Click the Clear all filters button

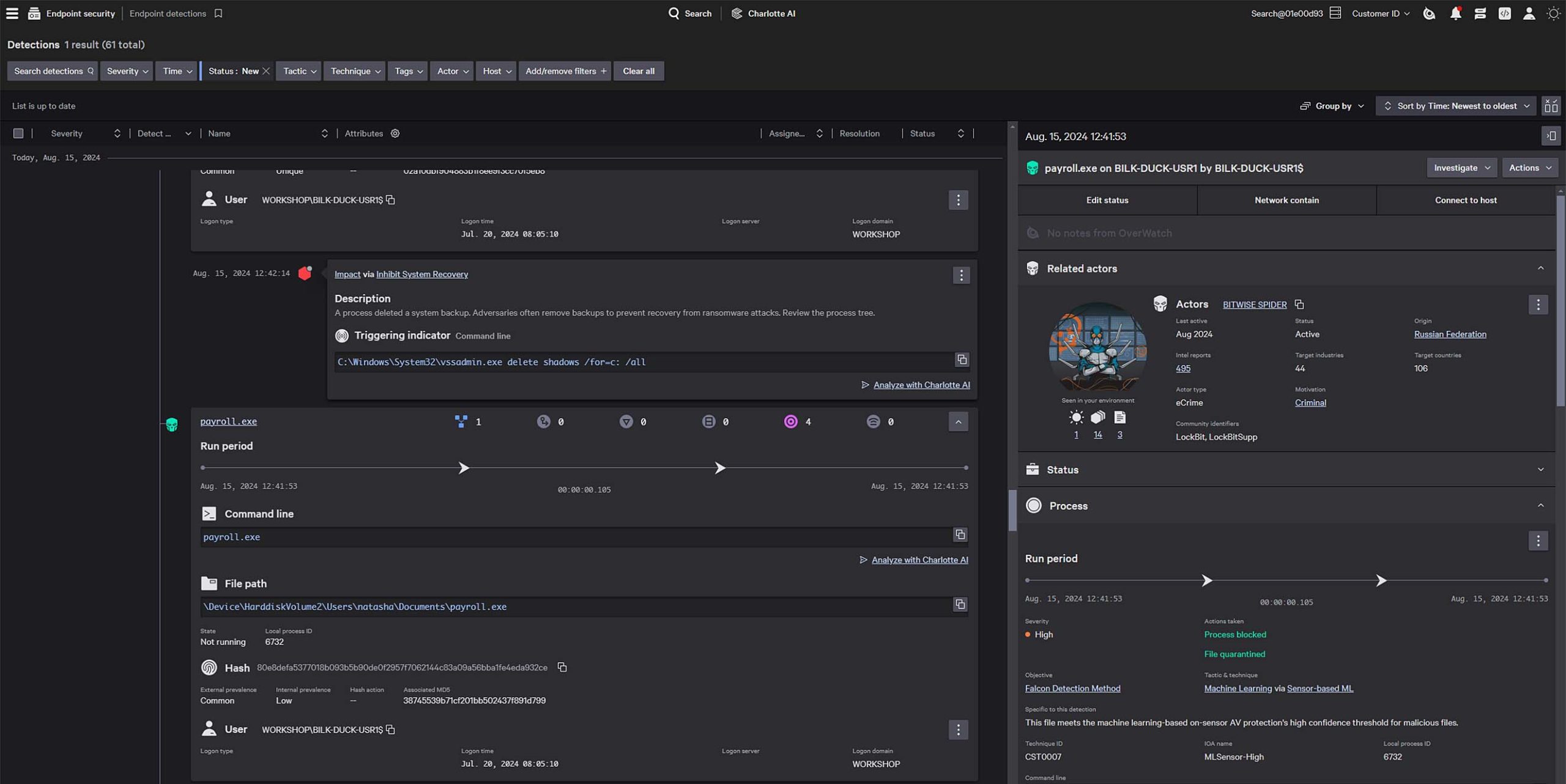coord(638,71)
